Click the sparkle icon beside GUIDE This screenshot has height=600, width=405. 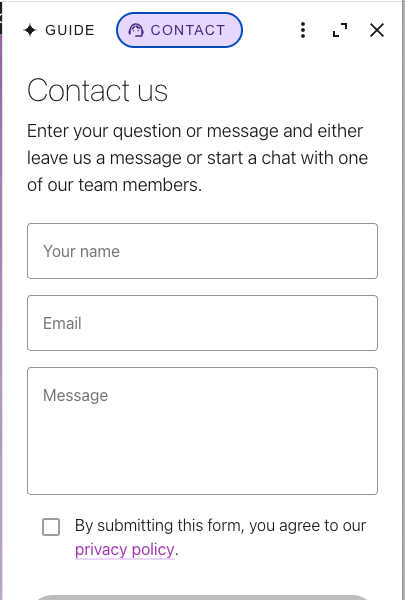pos(30,30)
